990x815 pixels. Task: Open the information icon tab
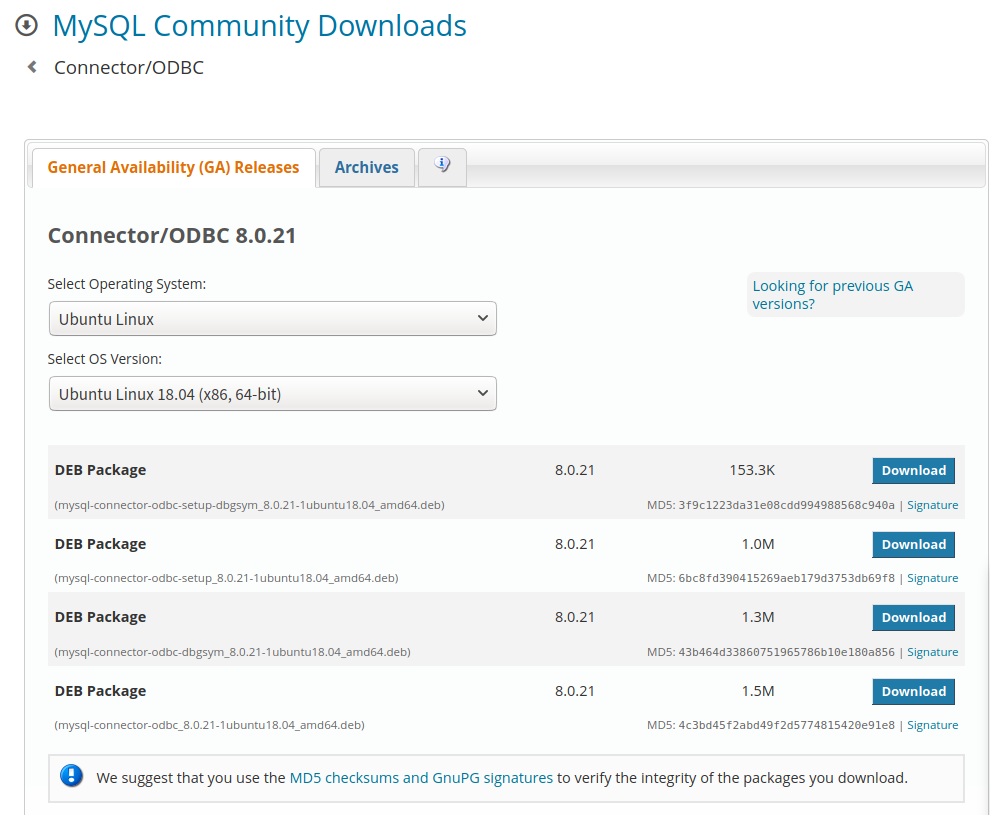point(443,167)
